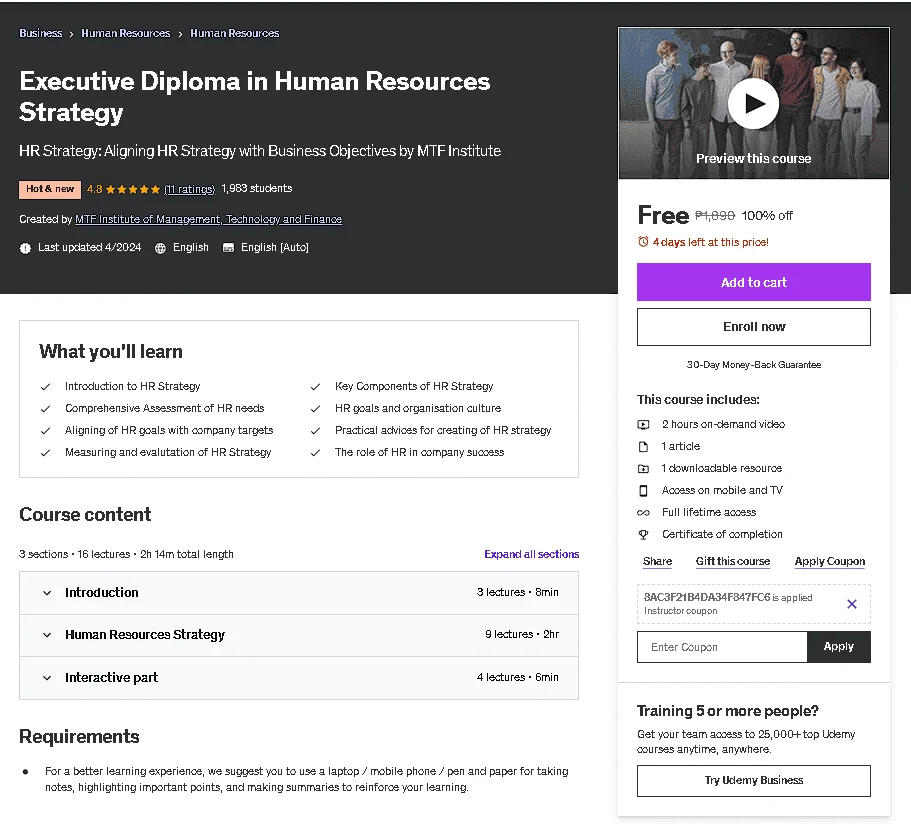
Task: Click the globe language icon
Action: tap(160, 248)
